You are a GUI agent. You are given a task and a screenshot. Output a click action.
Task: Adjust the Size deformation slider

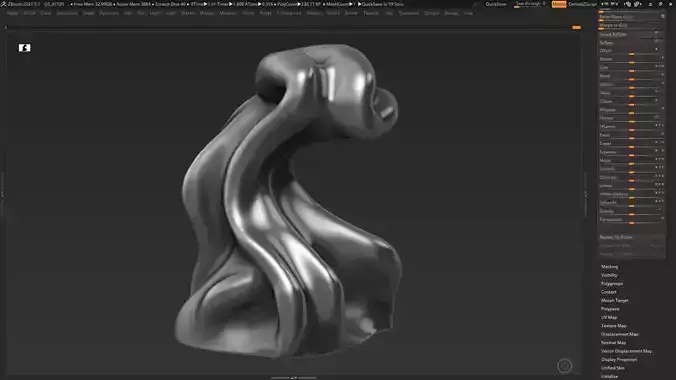pos(632,68)
